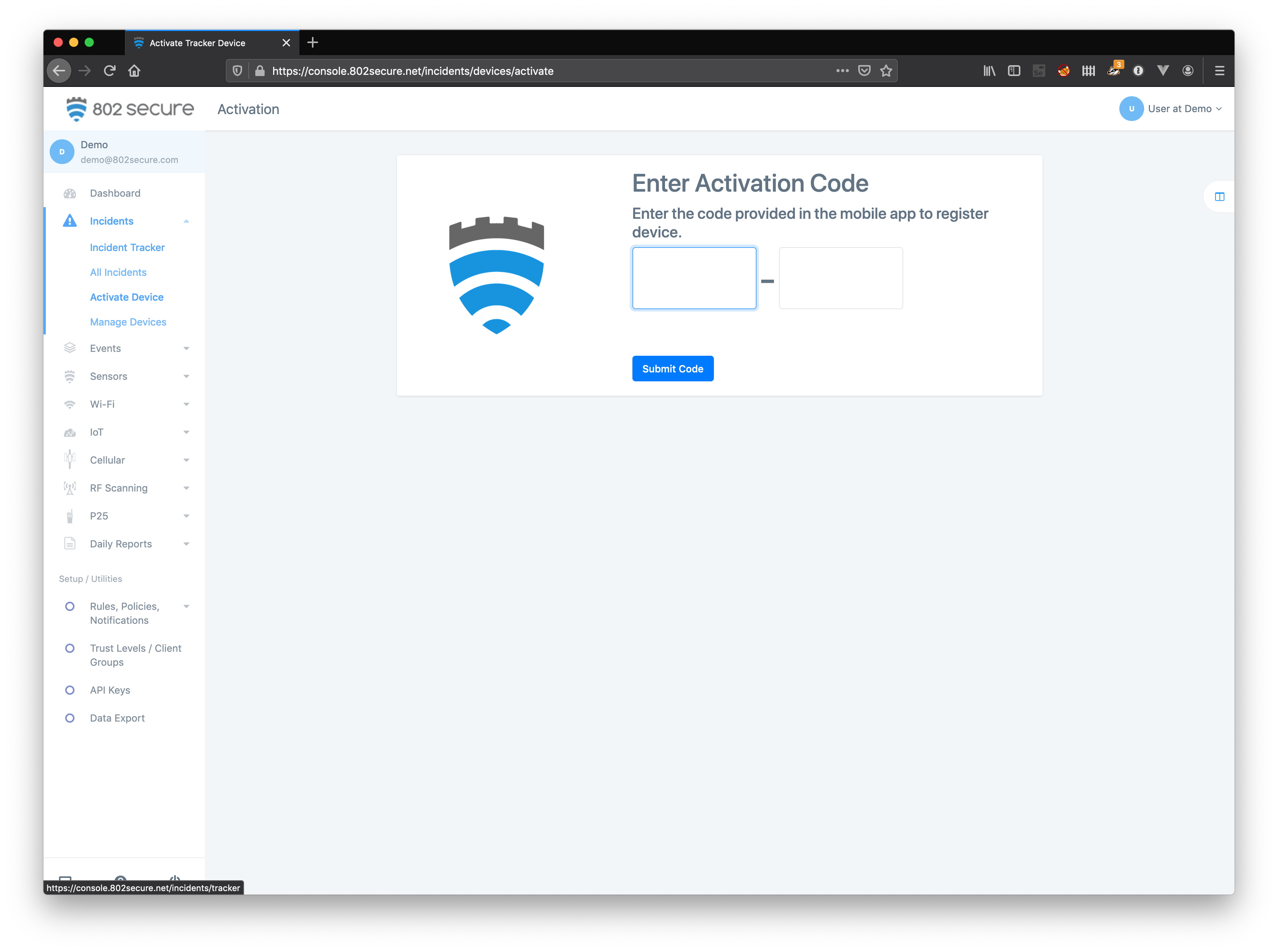This screenshot has width=1278, height=952.
Task: Open Manage Devices submenu item
Action: (128, 322)
